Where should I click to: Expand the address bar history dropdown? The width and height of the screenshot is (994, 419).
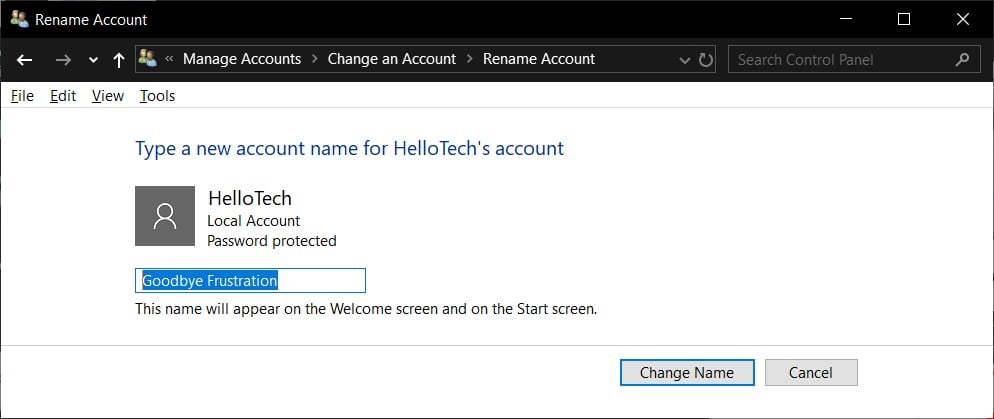click(685, 60)
